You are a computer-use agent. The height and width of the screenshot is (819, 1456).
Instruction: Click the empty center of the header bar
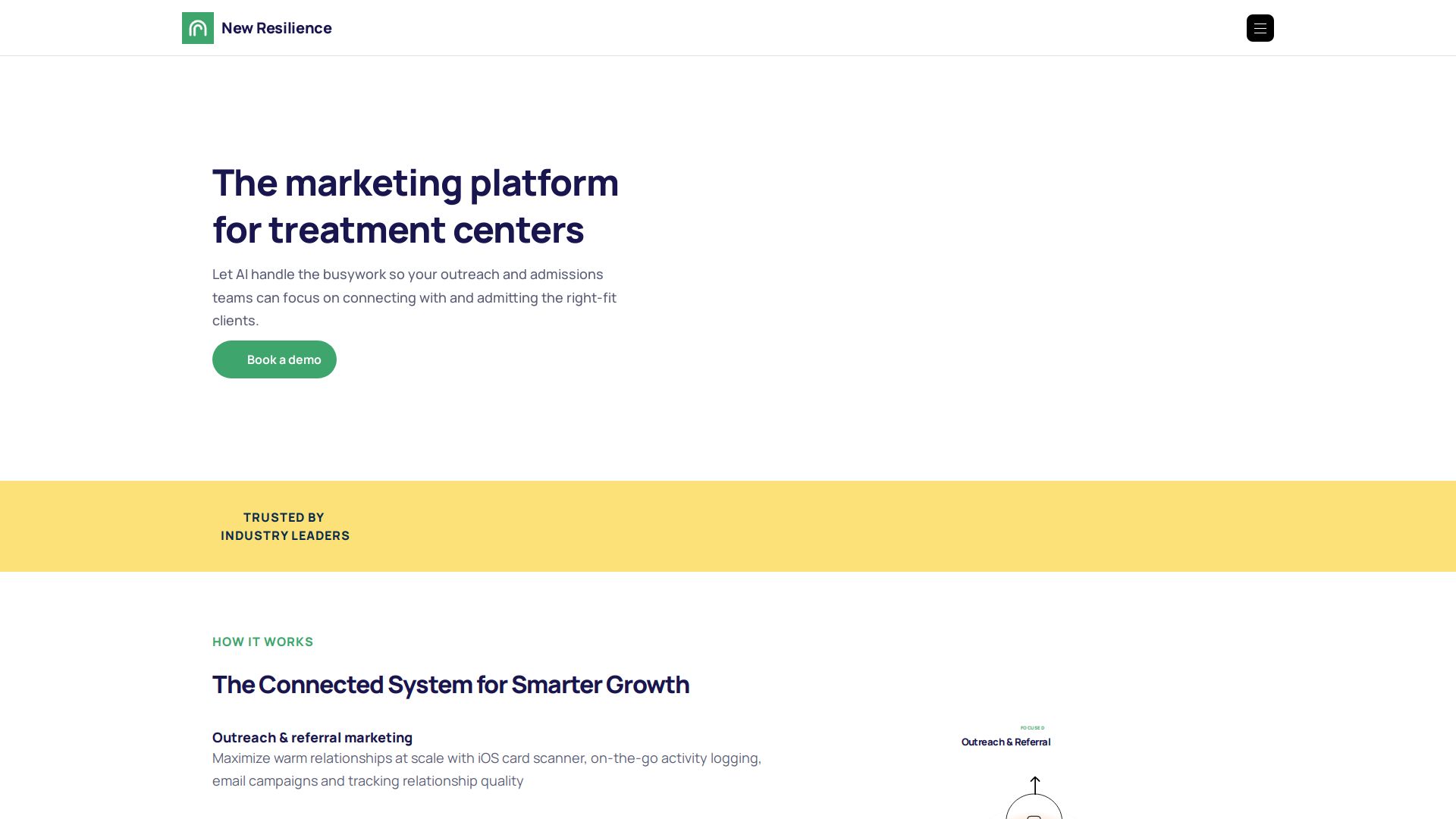[x=758, y=28]
